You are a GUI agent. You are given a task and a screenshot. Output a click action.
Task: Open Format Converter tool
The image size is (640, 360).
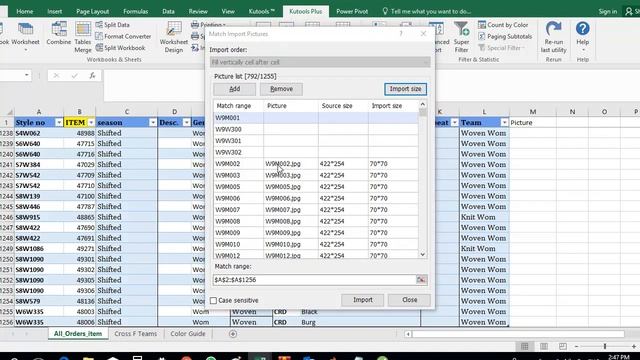[x=123, y=36]
